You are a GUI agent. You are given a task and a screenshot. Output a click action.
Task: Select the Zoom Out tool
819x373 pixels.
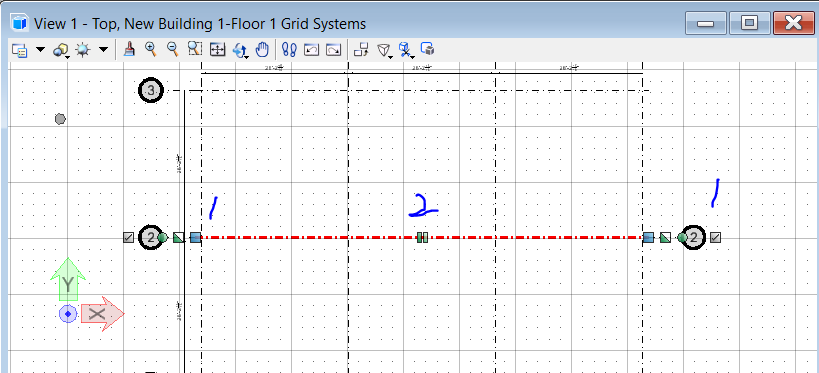pos(172,50)
